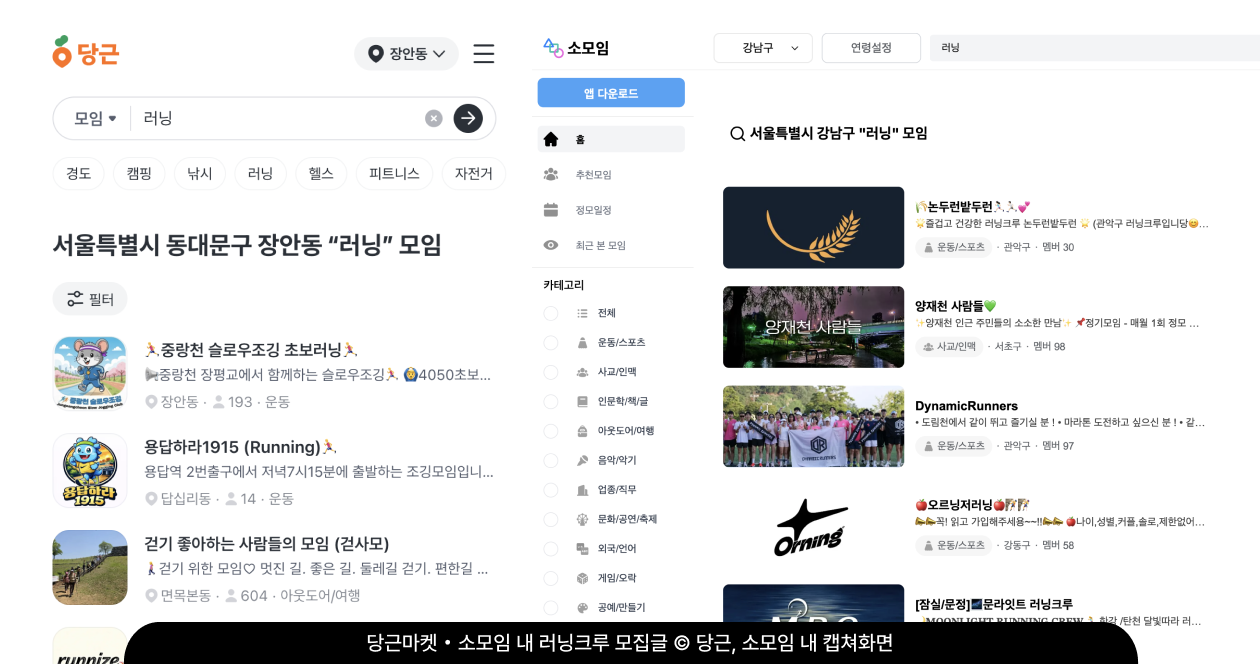Open the 필터 filter button

point(90,299)
